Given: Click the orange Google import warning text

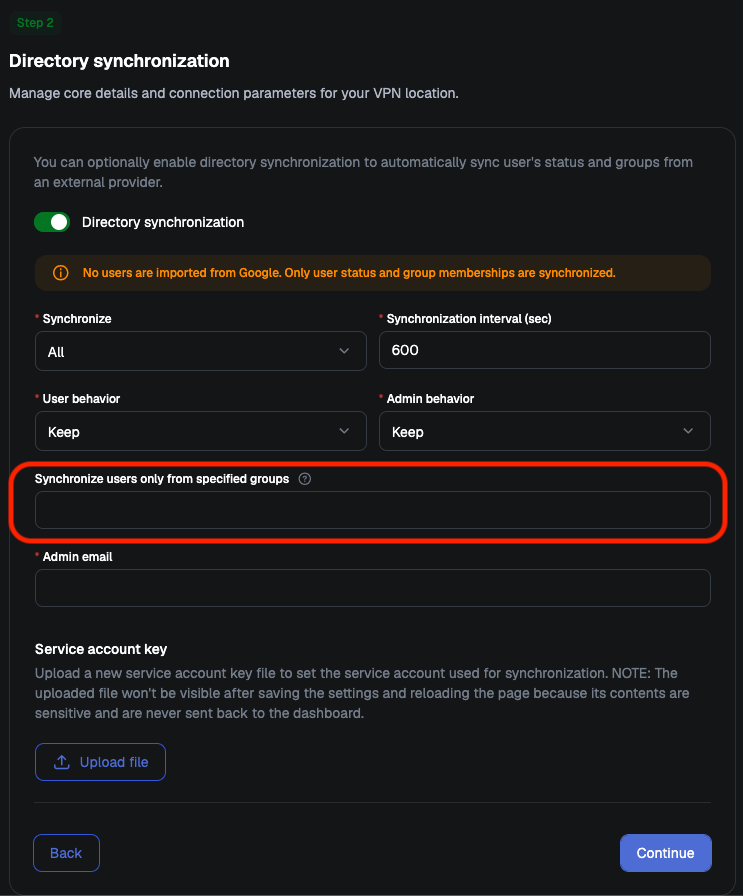Looking at the screenshot, I should pyautogui.click(x=349, y=273).
